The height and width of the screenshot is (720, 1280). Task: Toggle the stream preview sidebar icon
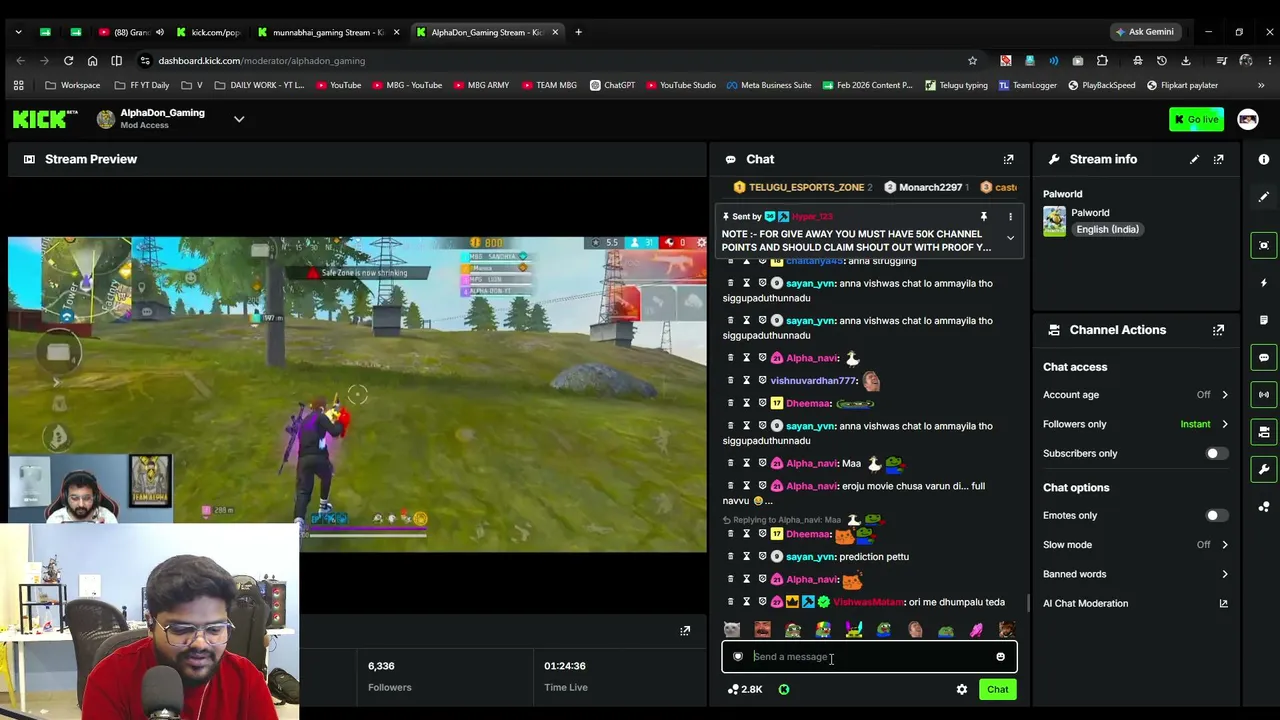(1264, 245)
